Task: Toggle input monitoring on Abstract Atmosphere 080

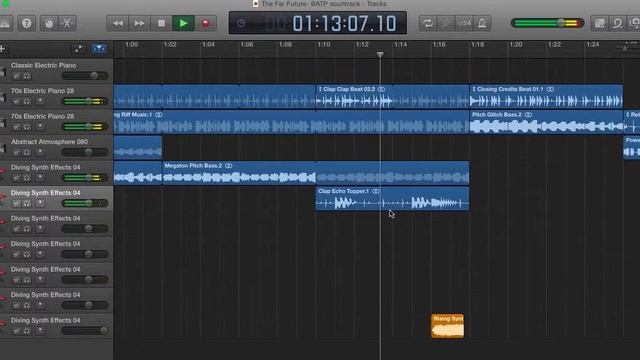Action: 40,152
